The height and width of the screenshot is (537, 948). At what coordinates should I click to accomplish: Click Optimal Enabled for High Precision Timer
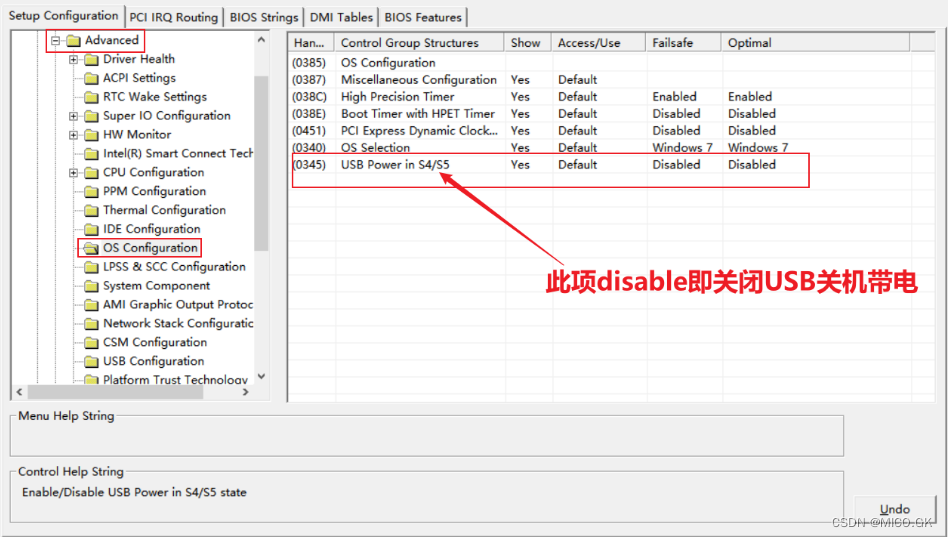(x=750, y=97)
